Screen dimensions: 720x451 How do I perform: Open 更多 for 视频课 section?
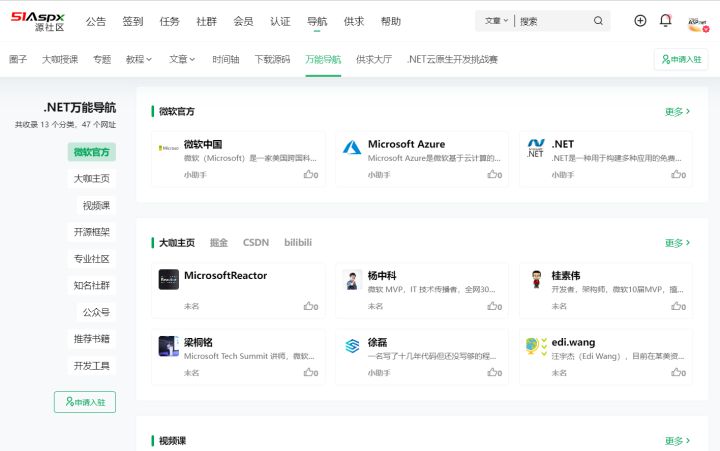(677, 441)
